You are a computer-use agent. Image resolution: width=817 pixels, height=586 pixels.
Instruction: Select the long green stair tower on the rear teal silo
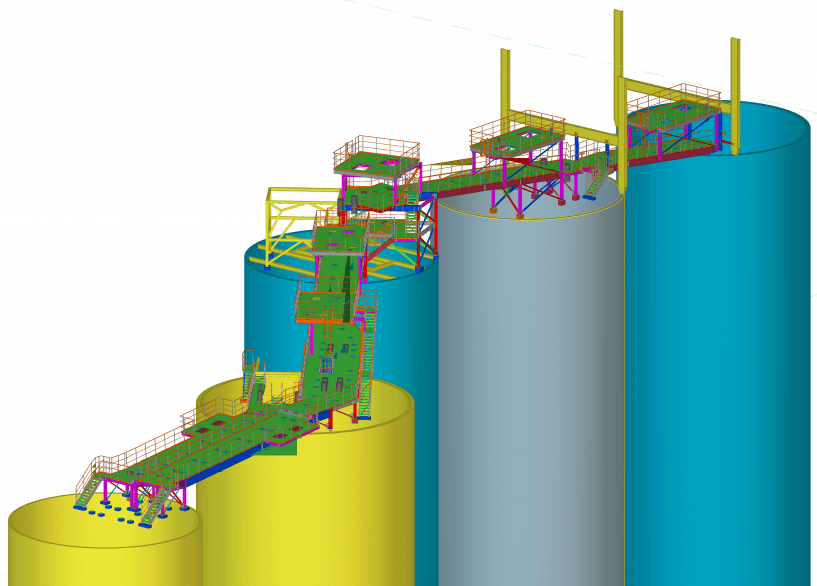coord(368,357)
